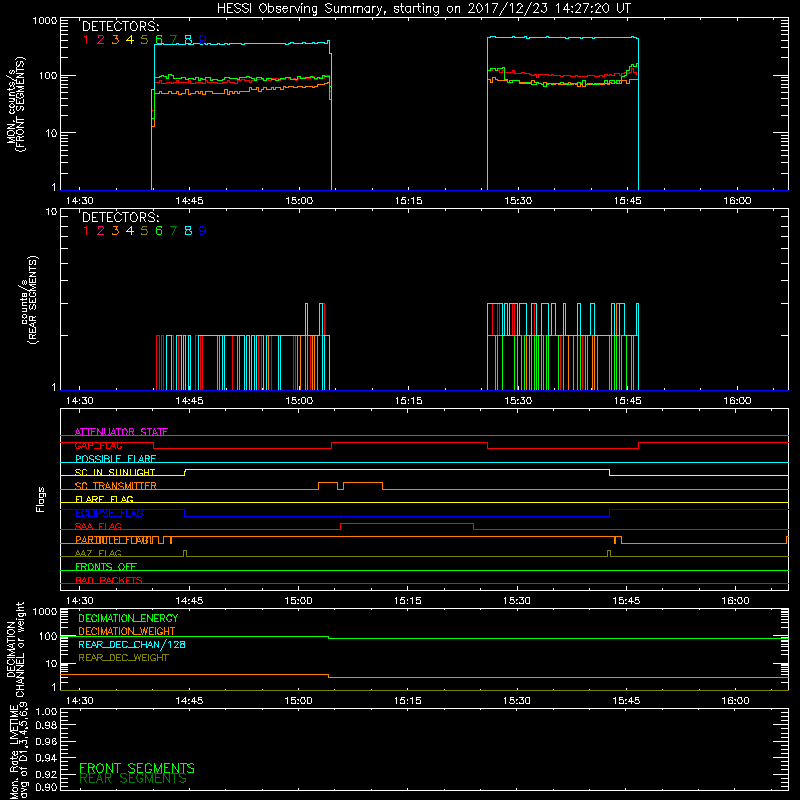The height and width of the screenshot is (800, 800).
Task: Click 15:15 time label under rear segments plot
Action: point(408,401)
